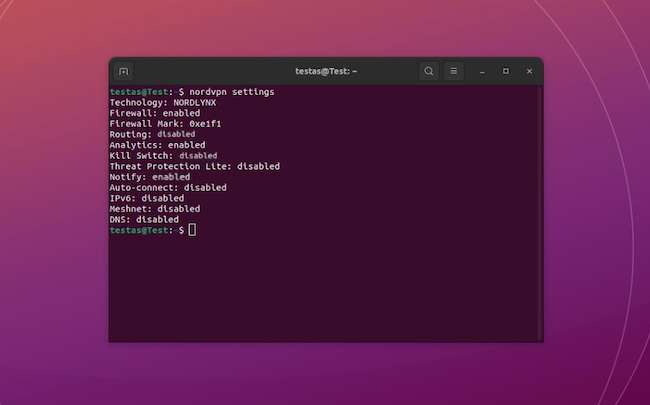Viewport: 650px width, 405px height.
Task: Open a new terminal tab
Action: pos(124,71)
